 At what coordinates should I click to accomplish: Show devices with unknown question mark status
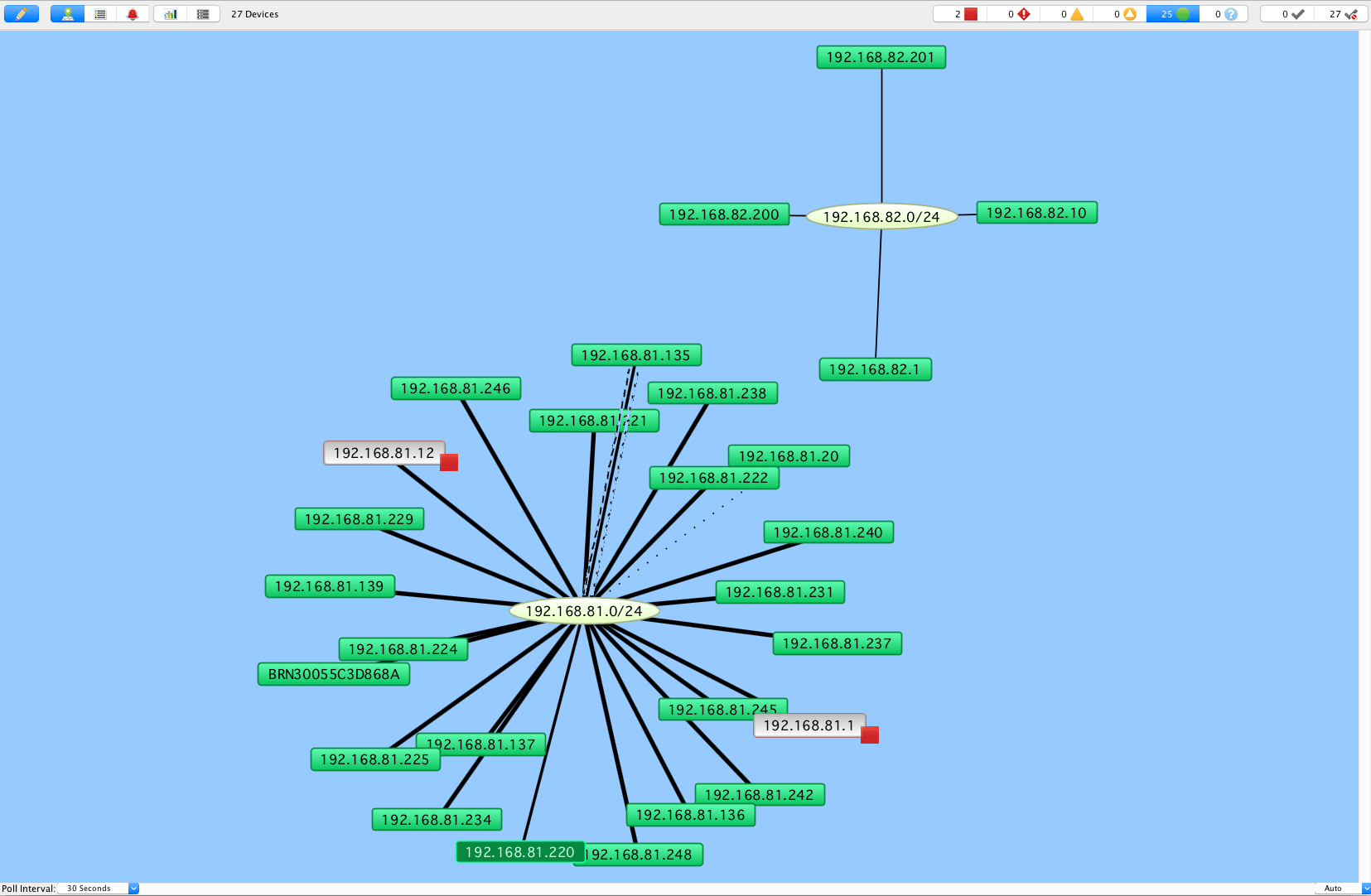click(x=1224, y=14)
